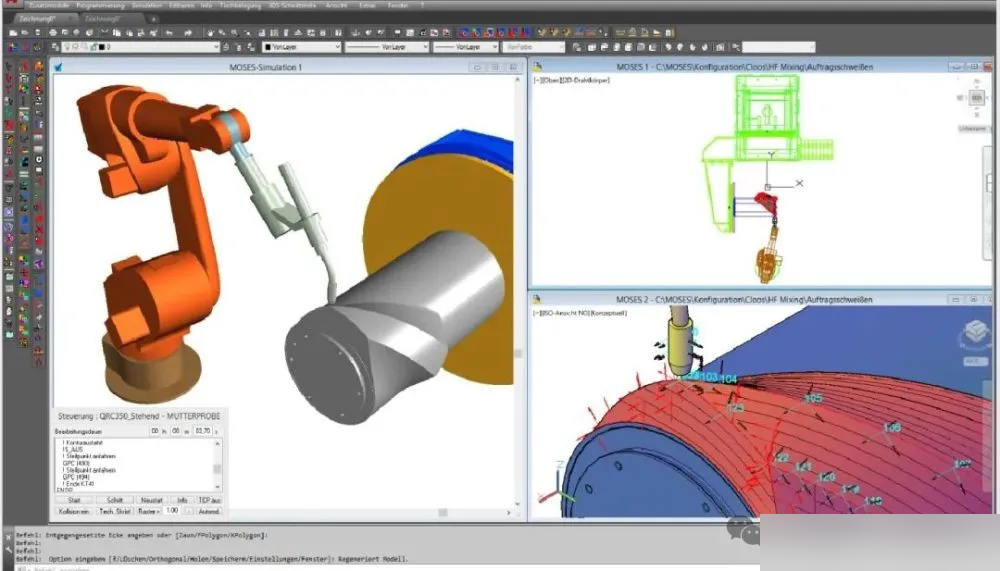Click the seconds field showing 02,70

(203, 431)
